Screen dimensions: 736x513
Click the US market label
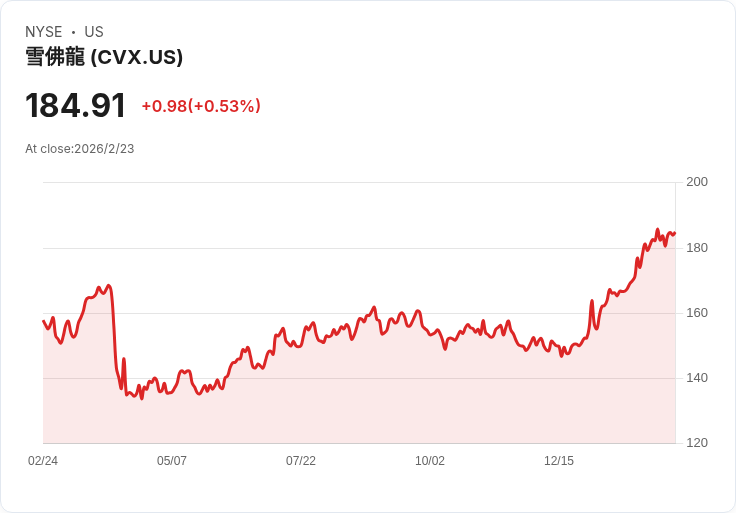94,32
